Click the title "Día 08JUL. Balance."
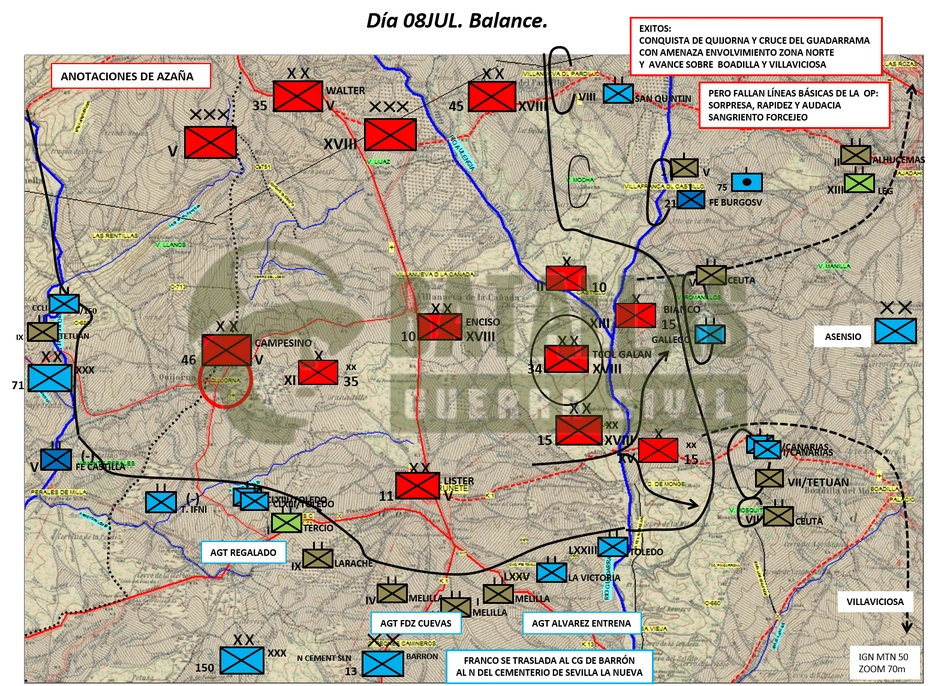The width and height of the screenshot is (935, 686). (x=457, y=21)
